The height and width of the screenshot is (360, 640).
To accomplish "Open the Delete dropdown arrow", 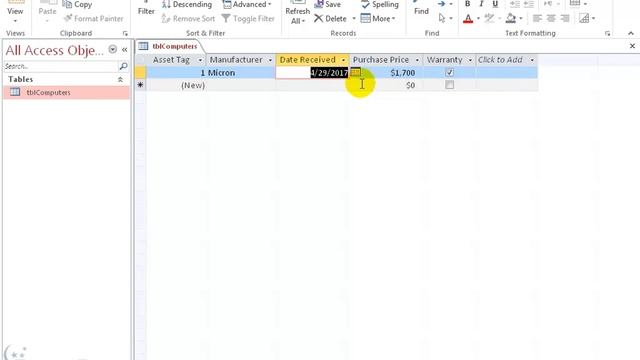I will (353, 19).
